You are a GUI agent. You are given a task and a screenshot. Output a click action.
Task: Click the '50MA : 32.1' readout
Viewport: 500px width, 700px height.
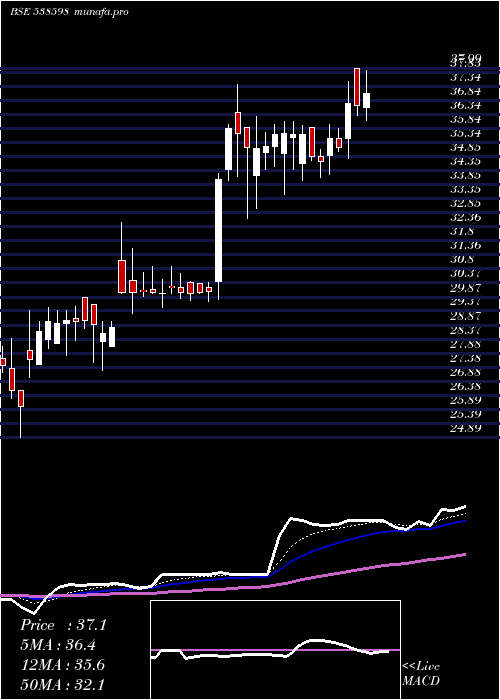click(x=62, y=684)
